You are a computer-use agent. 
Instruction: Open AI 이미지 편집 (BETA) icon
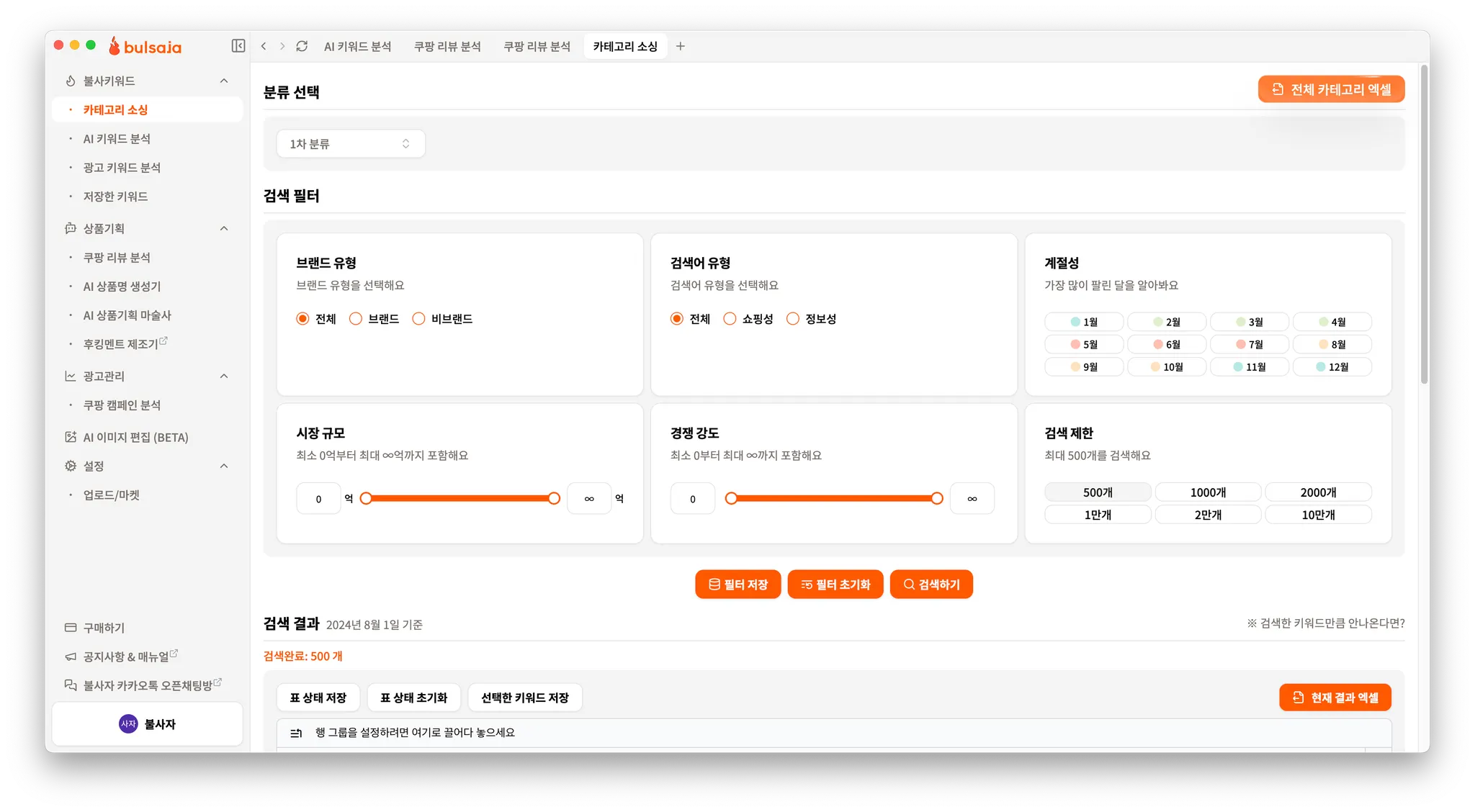point(71,437)
